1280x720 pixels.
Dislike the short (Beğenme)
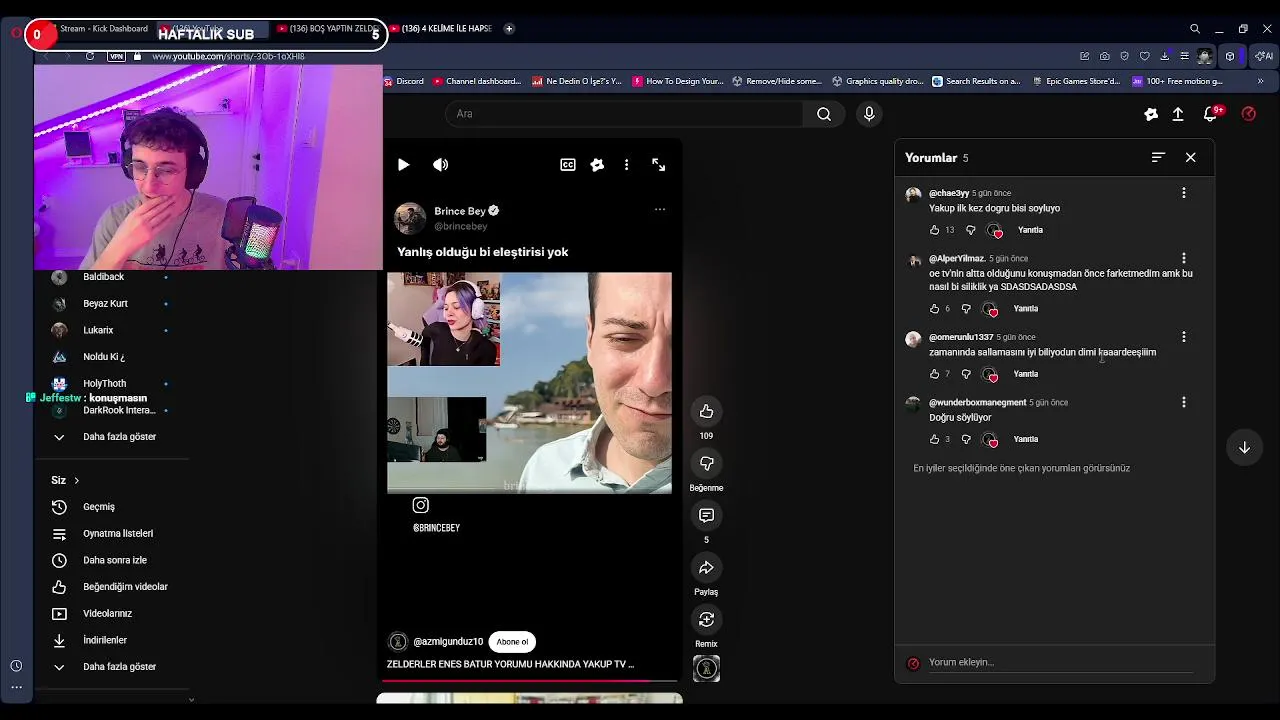[706, 463]
